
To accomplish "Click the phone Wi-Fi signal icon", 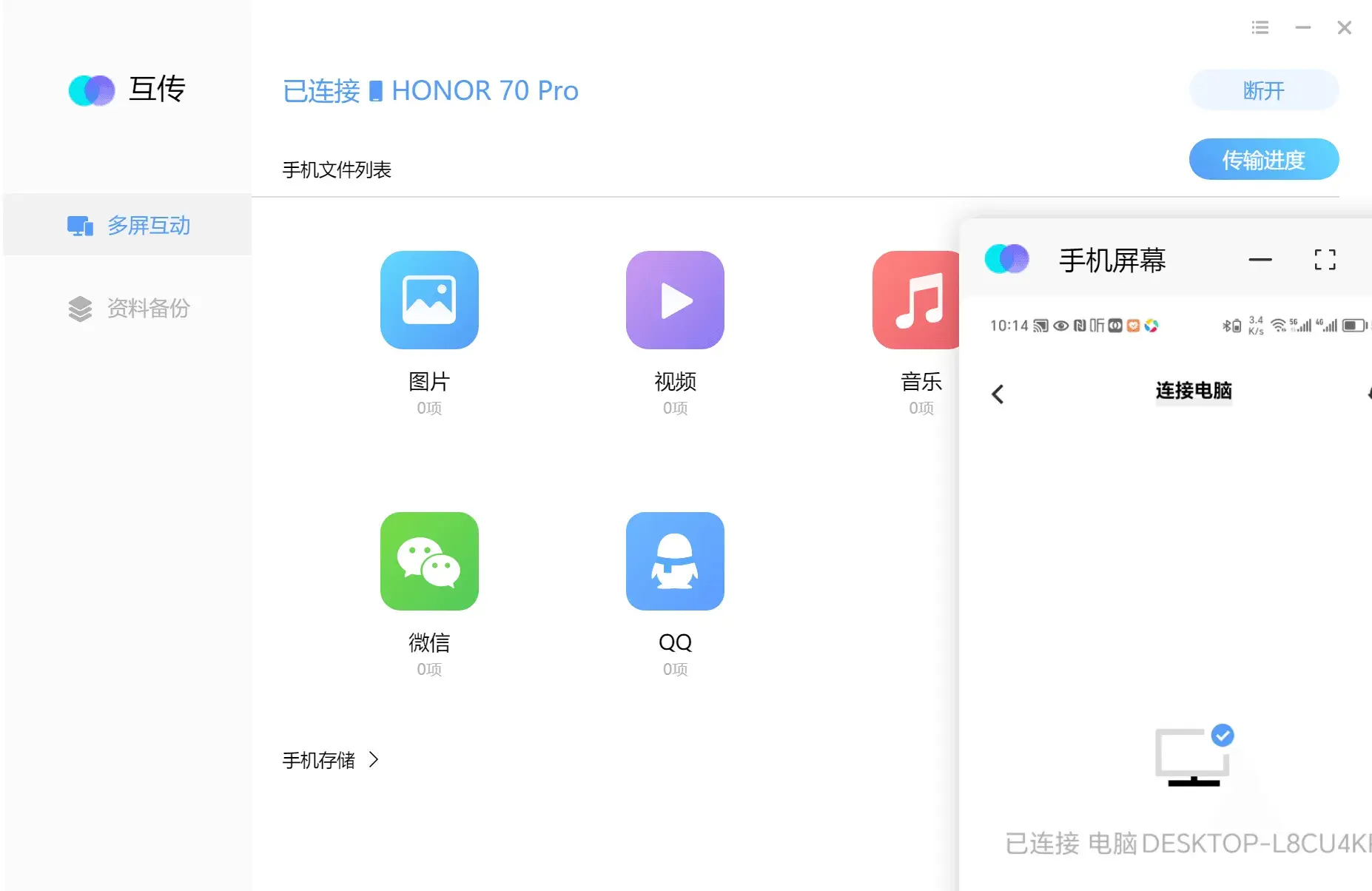I will (1278, 326).
